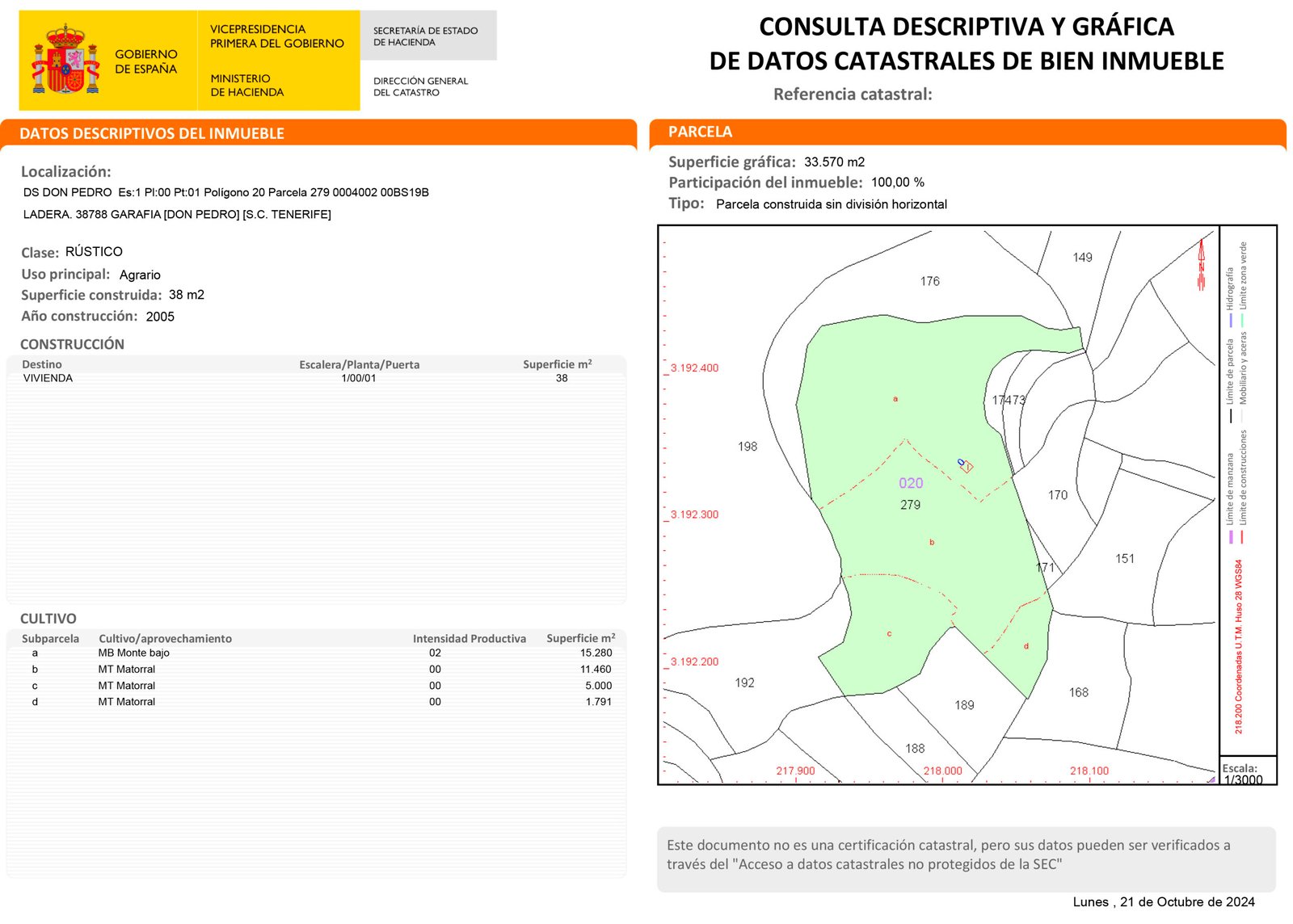Click the 'GOBIERNO DE ESPAÑA' text
This screenshot has width=1293, height=924.
pyautogui.click(x=145, y=61)
